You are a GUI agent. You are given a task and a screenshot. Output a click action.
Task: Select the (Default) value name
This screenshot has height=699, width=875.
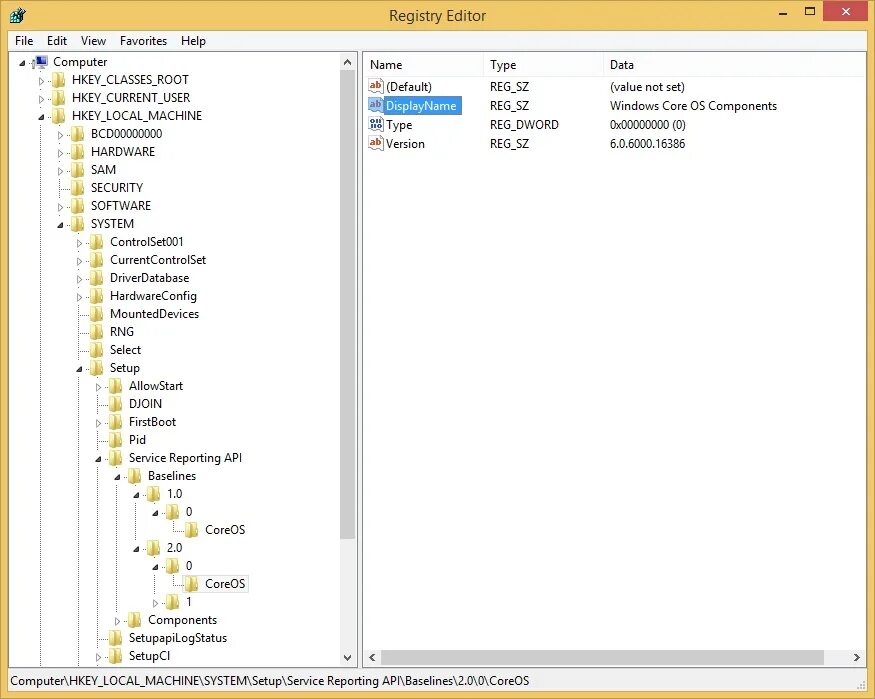click(x=409, y=87)
